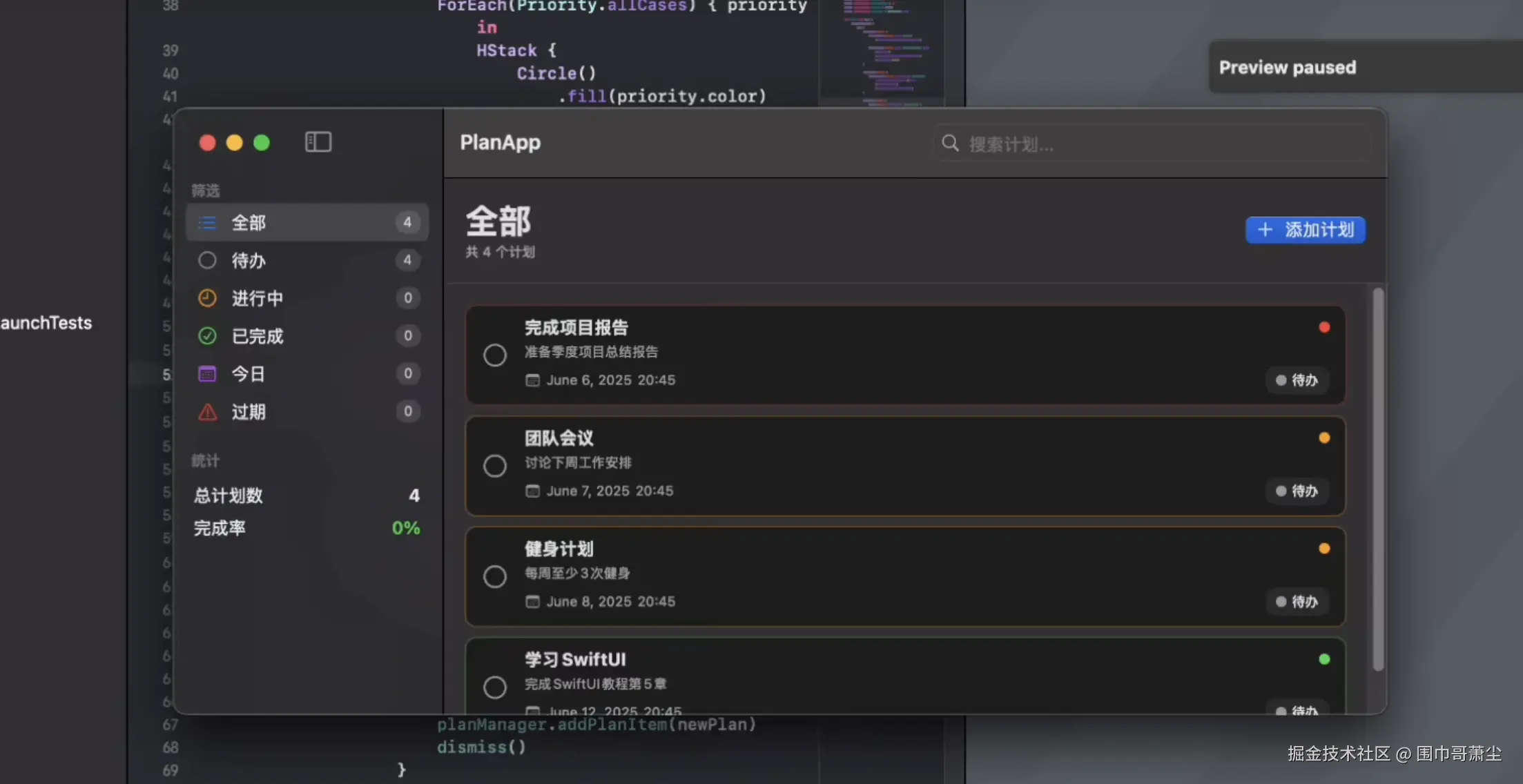The width and height of the screenshot is (1523, 784).
Task: Click the warning triangle icon beside 过期
Action: pos(207,412)
